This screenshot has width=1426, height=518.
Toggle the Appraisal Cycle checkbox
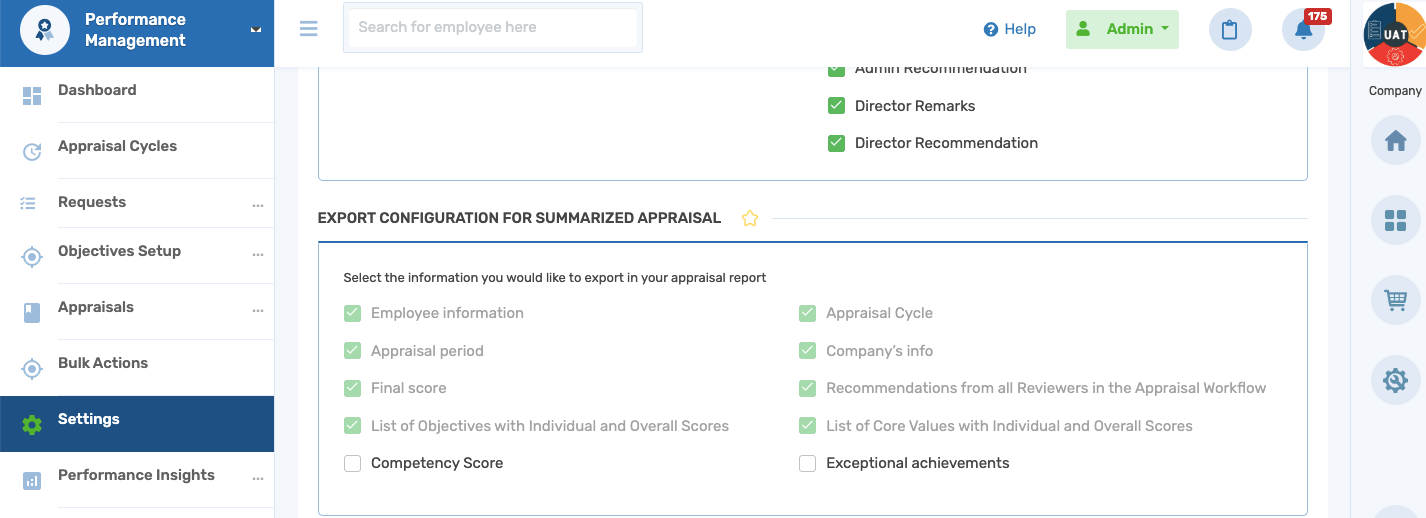pos(807,313)
